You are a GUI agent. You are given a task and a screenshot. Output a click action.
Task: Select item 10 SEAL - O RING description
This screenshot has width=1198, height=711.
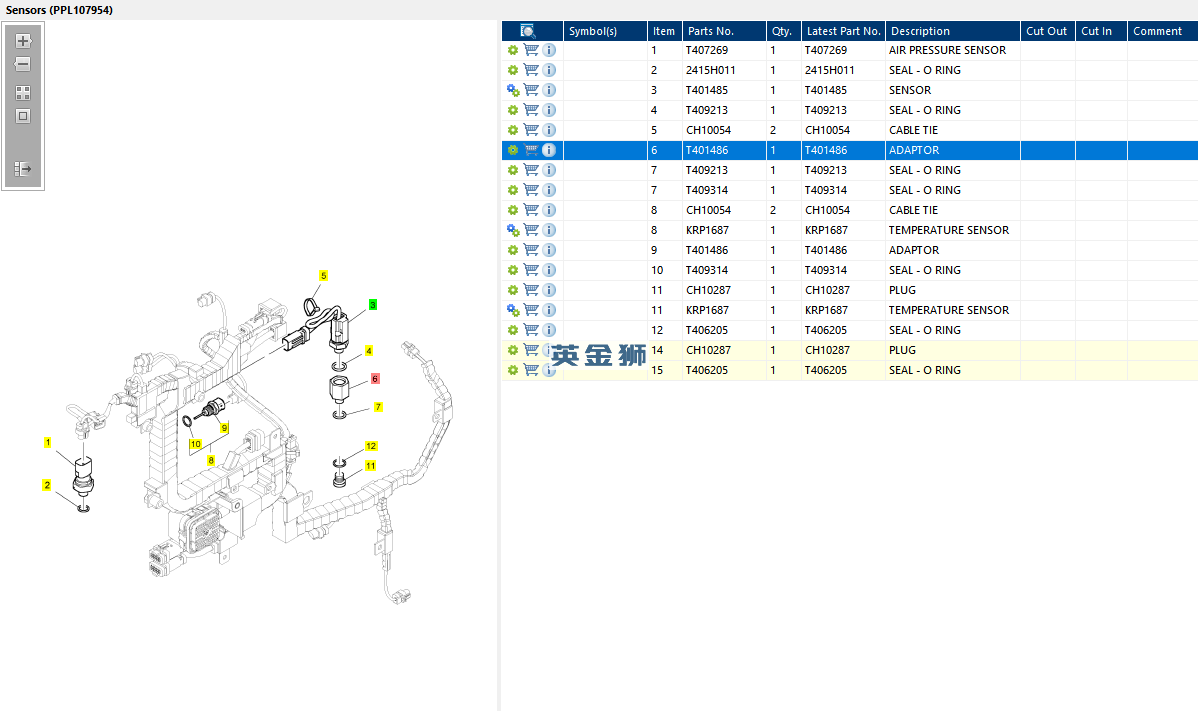click(953, 270)
